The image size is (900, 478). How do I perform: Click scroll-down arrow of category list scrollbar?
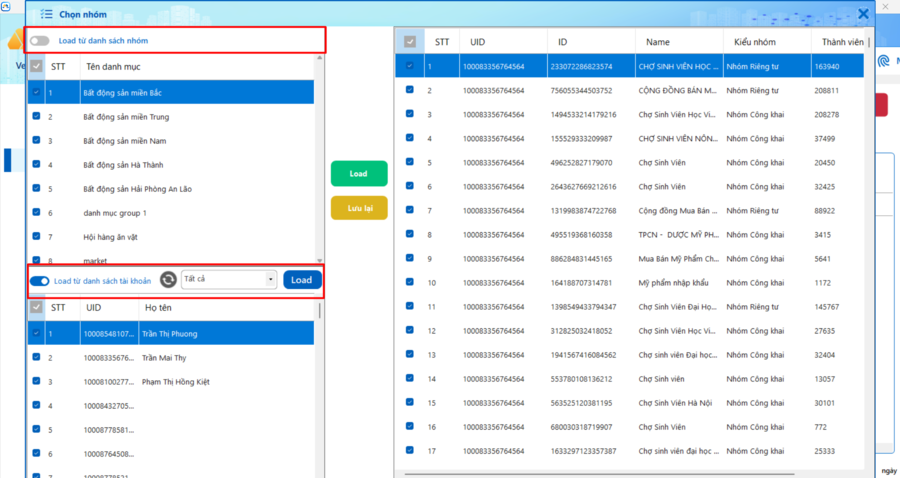(320, 261)
